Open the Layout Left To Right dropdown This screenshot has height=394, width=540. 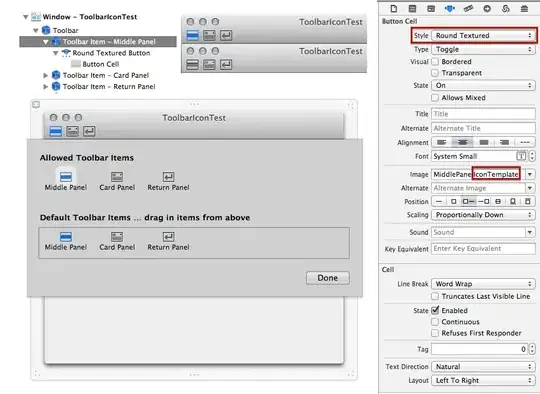tap(483, 380)
